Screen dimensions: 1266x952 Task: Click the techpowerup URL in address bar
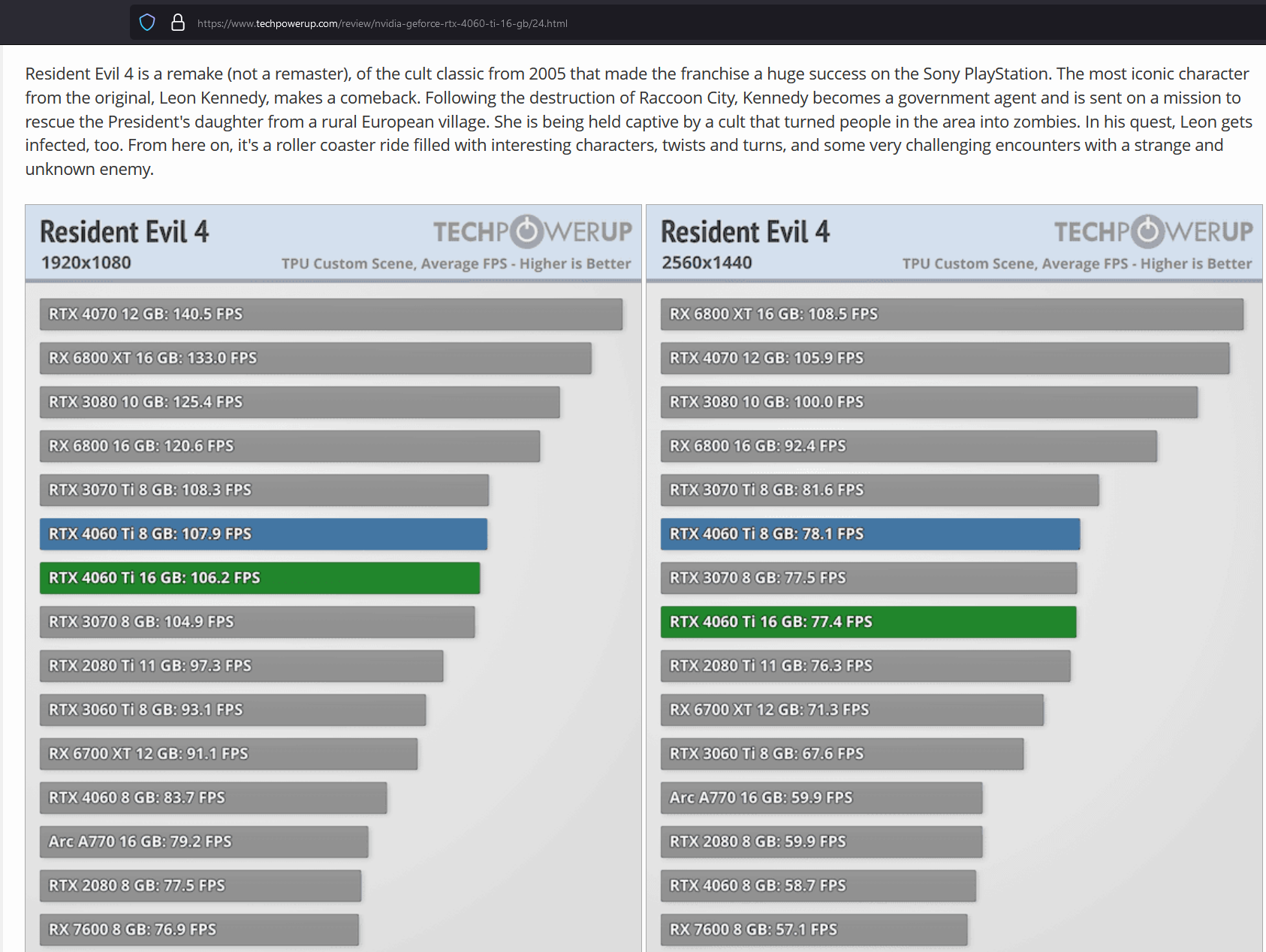pos(382,23)
